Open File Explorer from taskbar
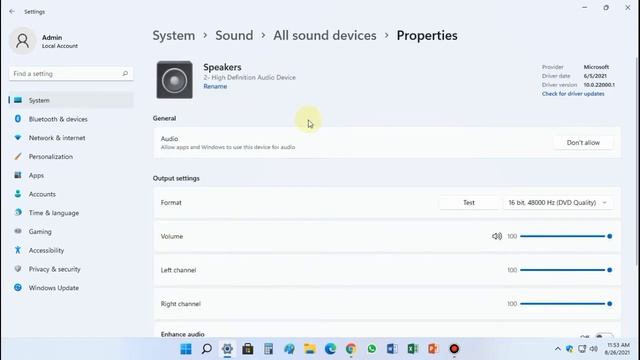Screen dimensions: 640x360 tap(310, 349)
